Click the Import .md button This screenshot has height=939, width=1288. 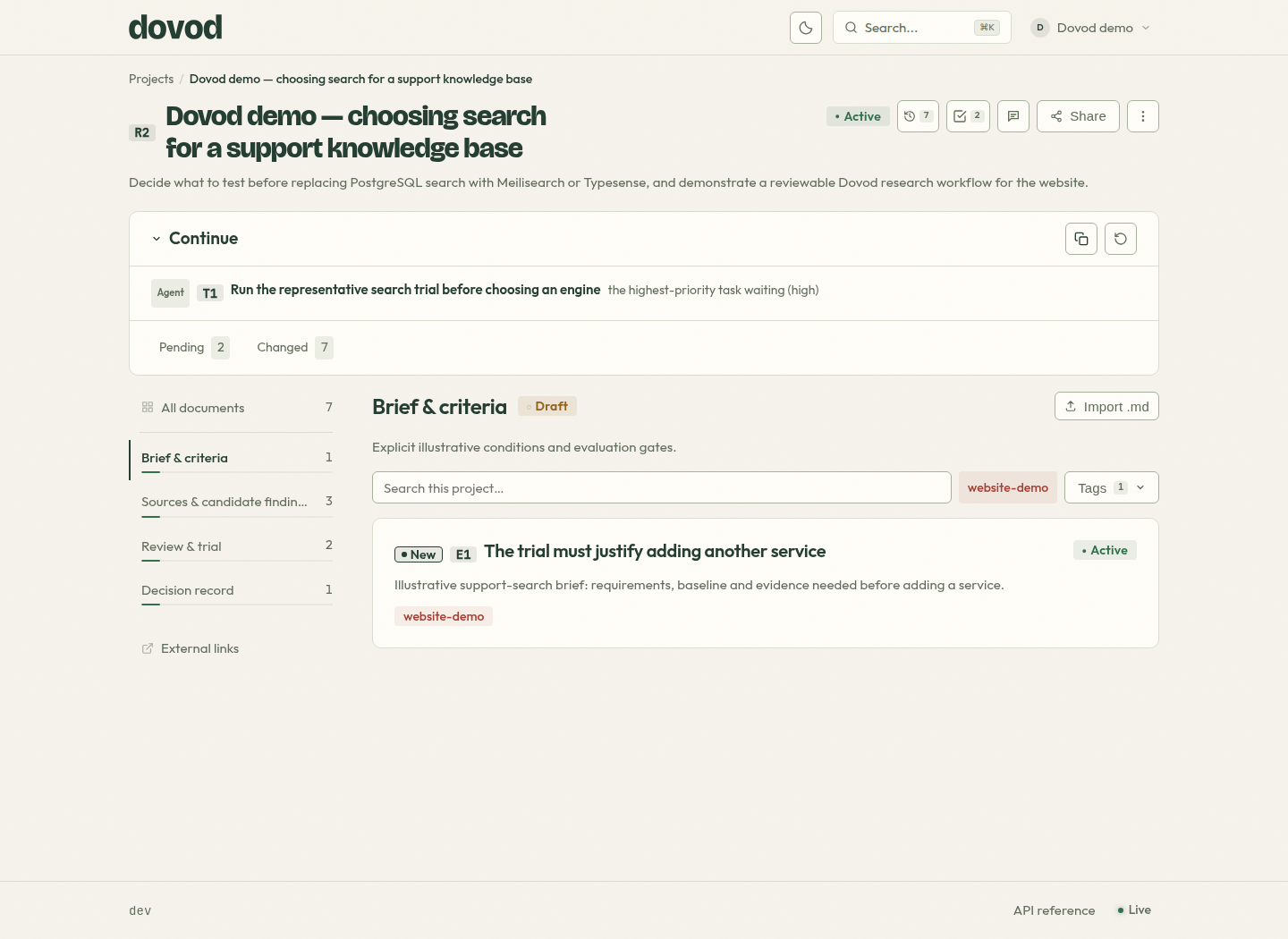click(1106, 406)
